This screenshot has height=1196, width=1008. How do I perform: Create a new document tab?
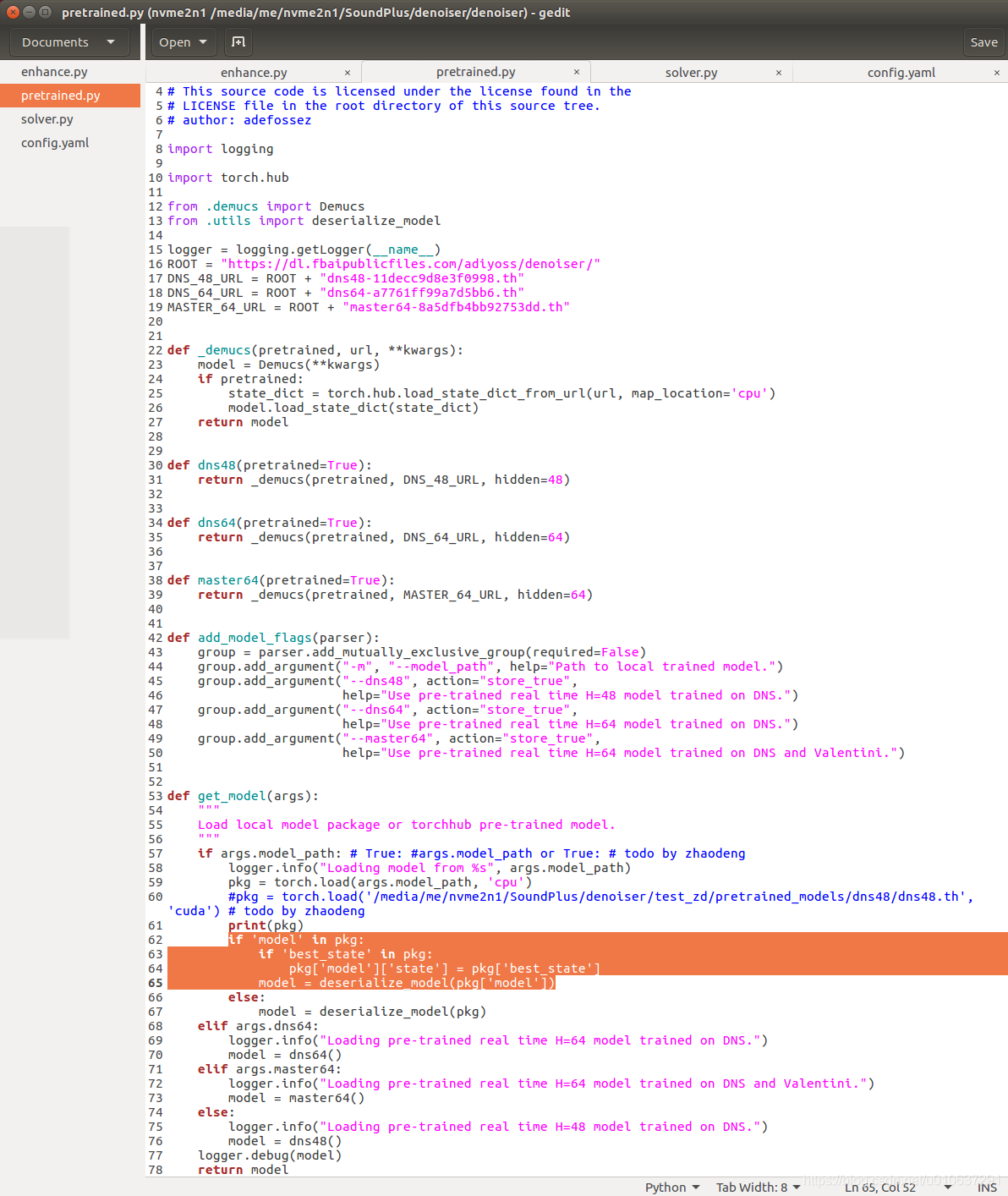point(238,41)
